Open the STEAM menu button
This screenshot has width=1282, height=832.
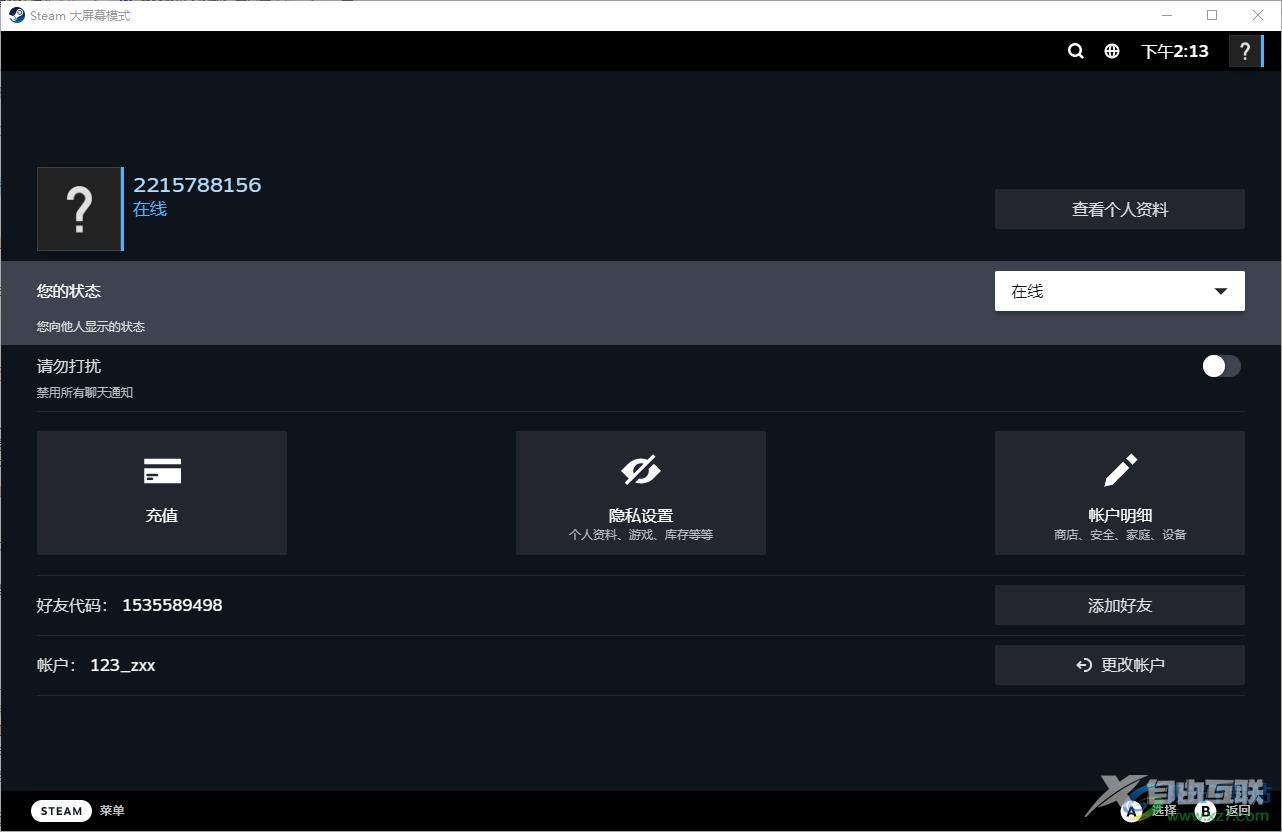(x=61, y=811)
